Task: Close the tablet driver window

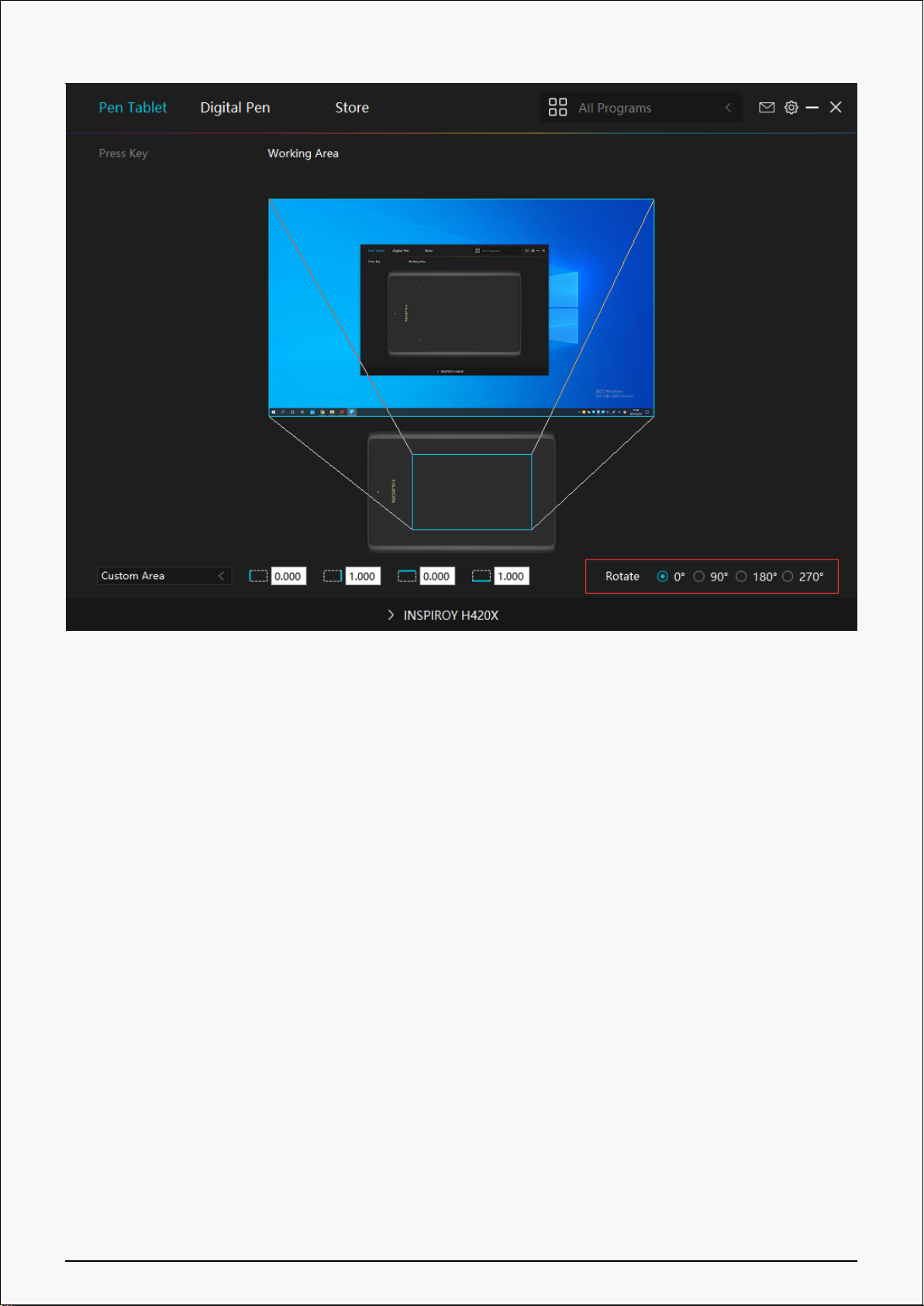Action: click(x=836, y=107)
